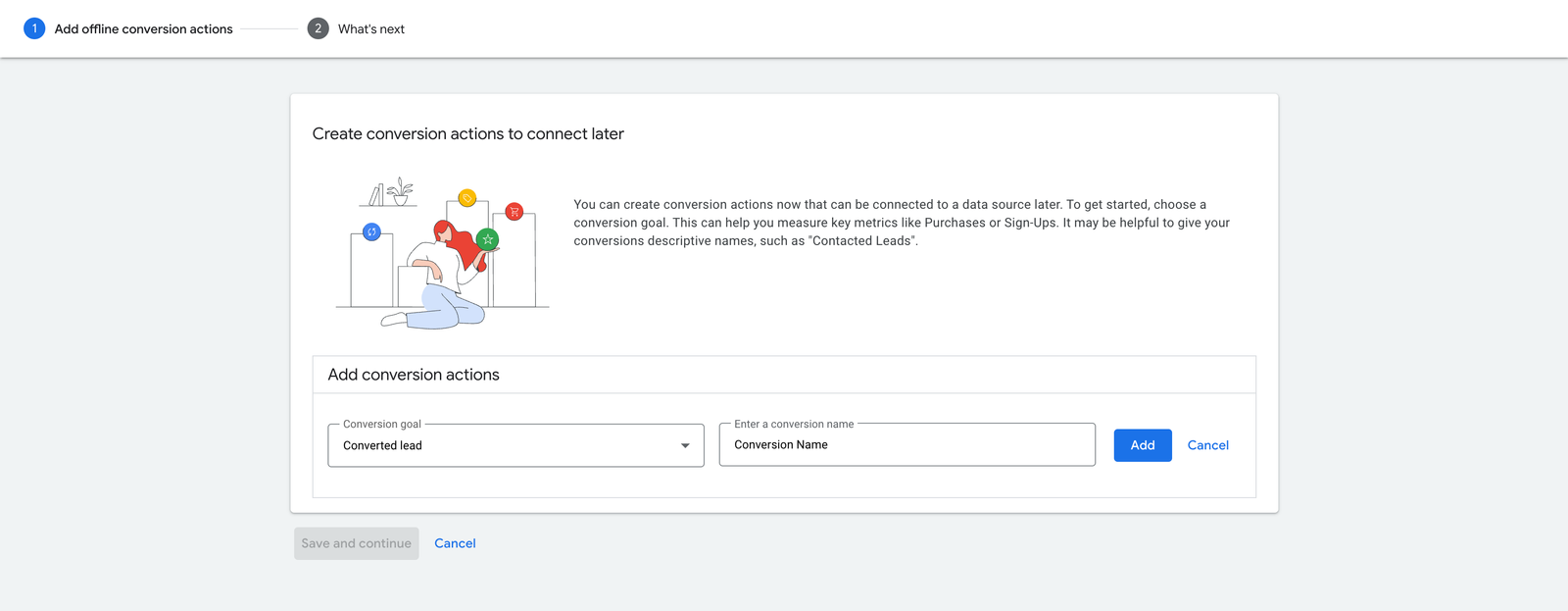
Task: Click the 'Add conversion actions' section header
Action: pos(414,375)
